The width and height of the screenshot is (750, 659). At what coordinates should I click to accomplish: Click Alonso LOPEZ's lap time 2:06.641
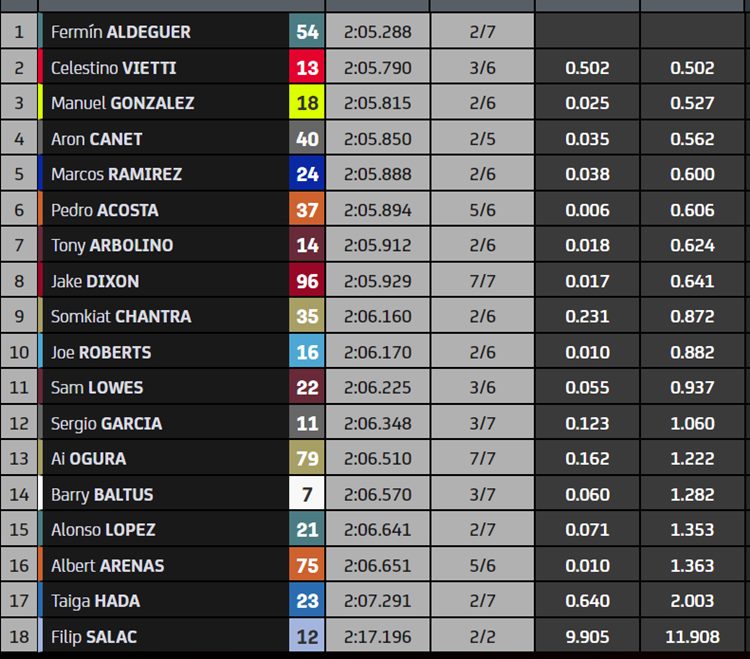pyautogui.click(x=377, y=529)
